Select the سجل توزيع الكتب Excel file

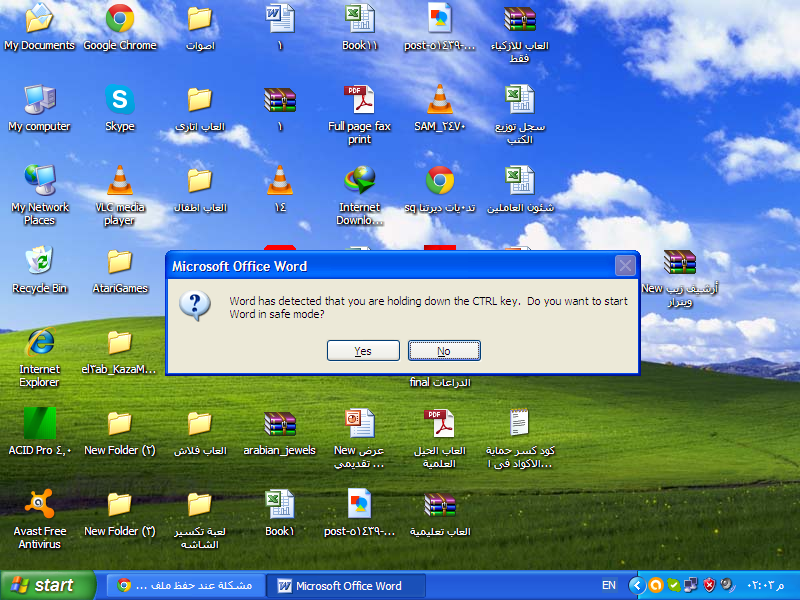(519, 114)
